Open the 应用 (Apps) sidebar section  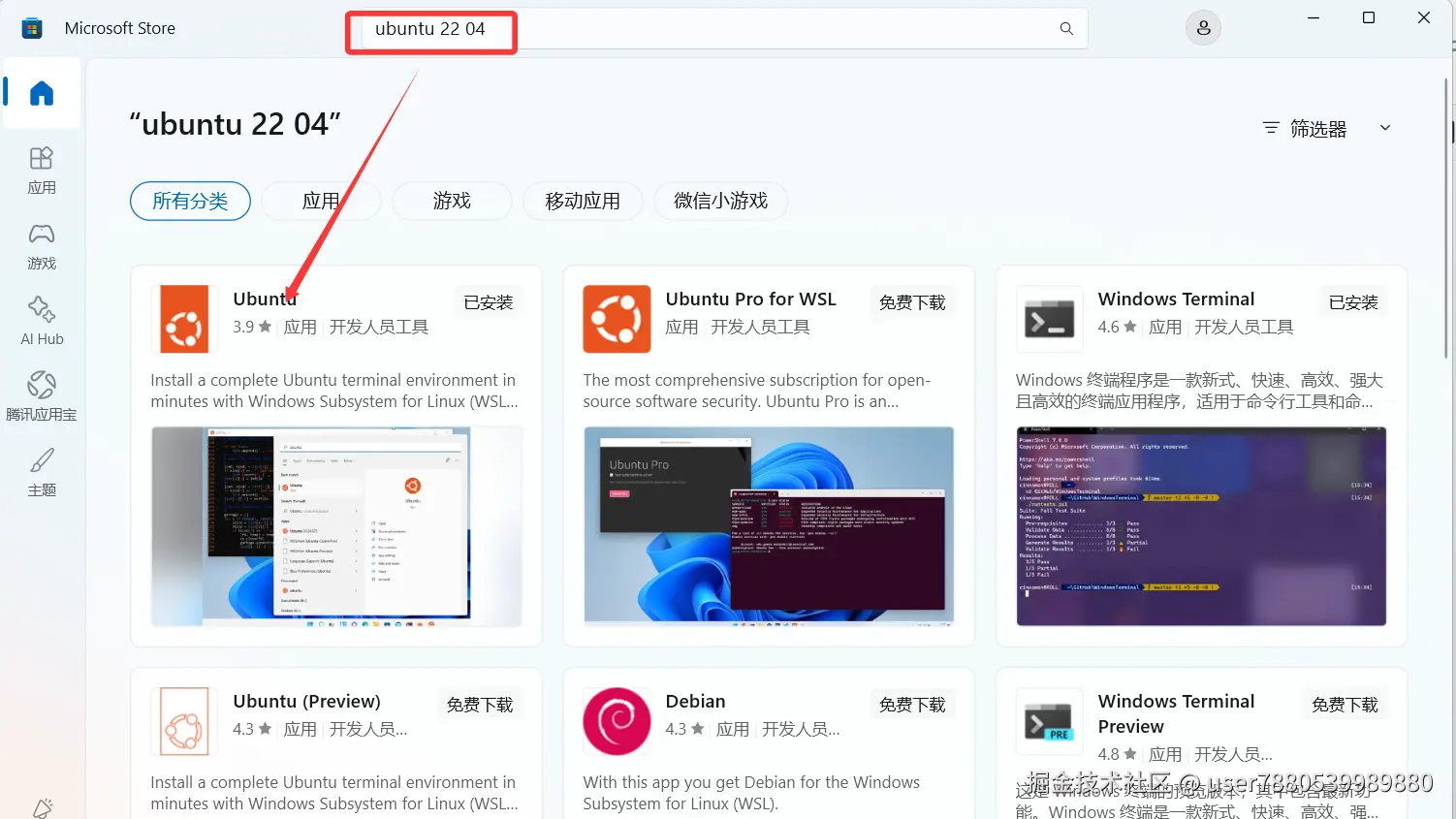pos(42,171)
